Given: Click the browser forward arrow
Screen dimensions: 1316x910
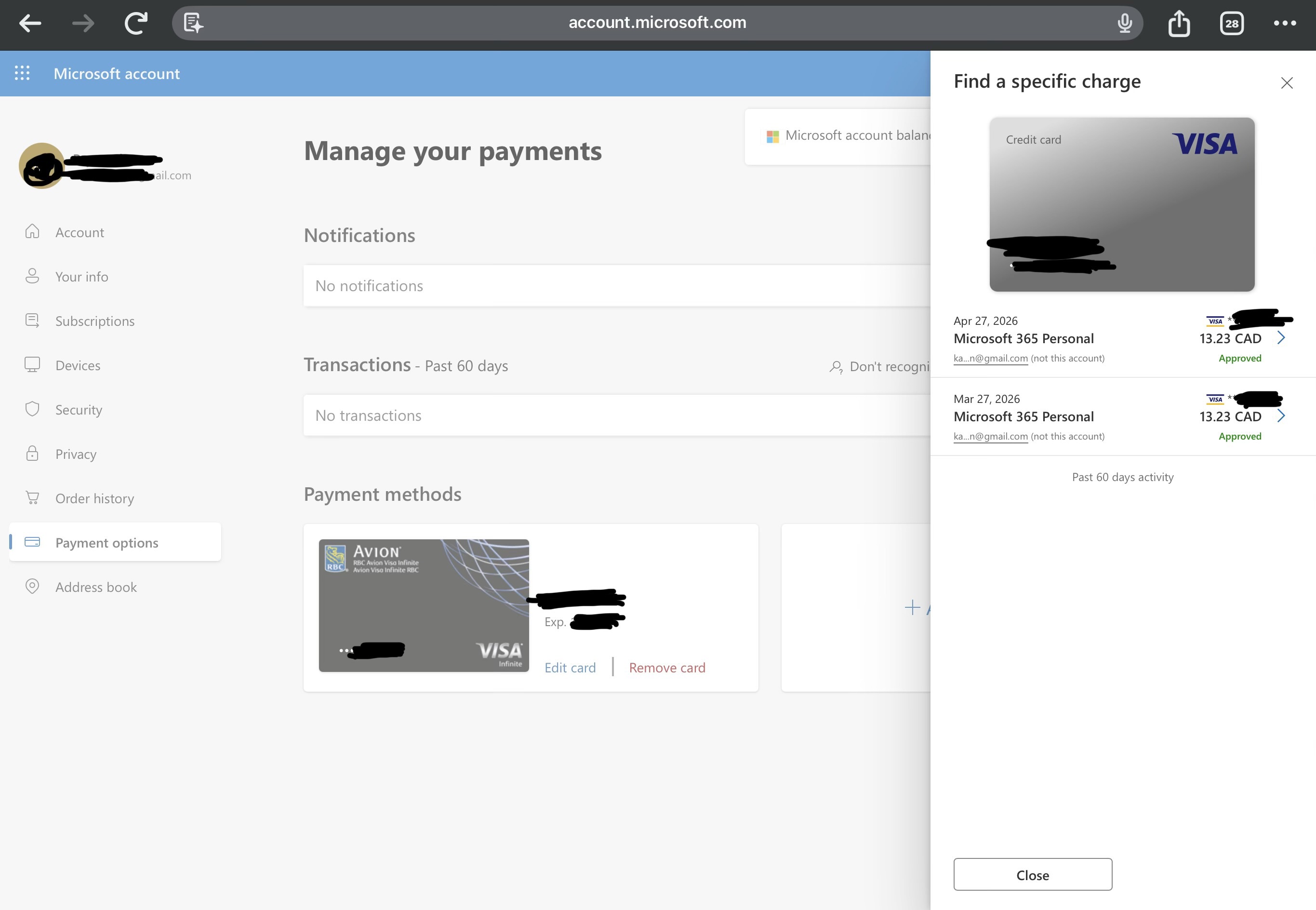Looking at the screenshot, I should point(83,24).
